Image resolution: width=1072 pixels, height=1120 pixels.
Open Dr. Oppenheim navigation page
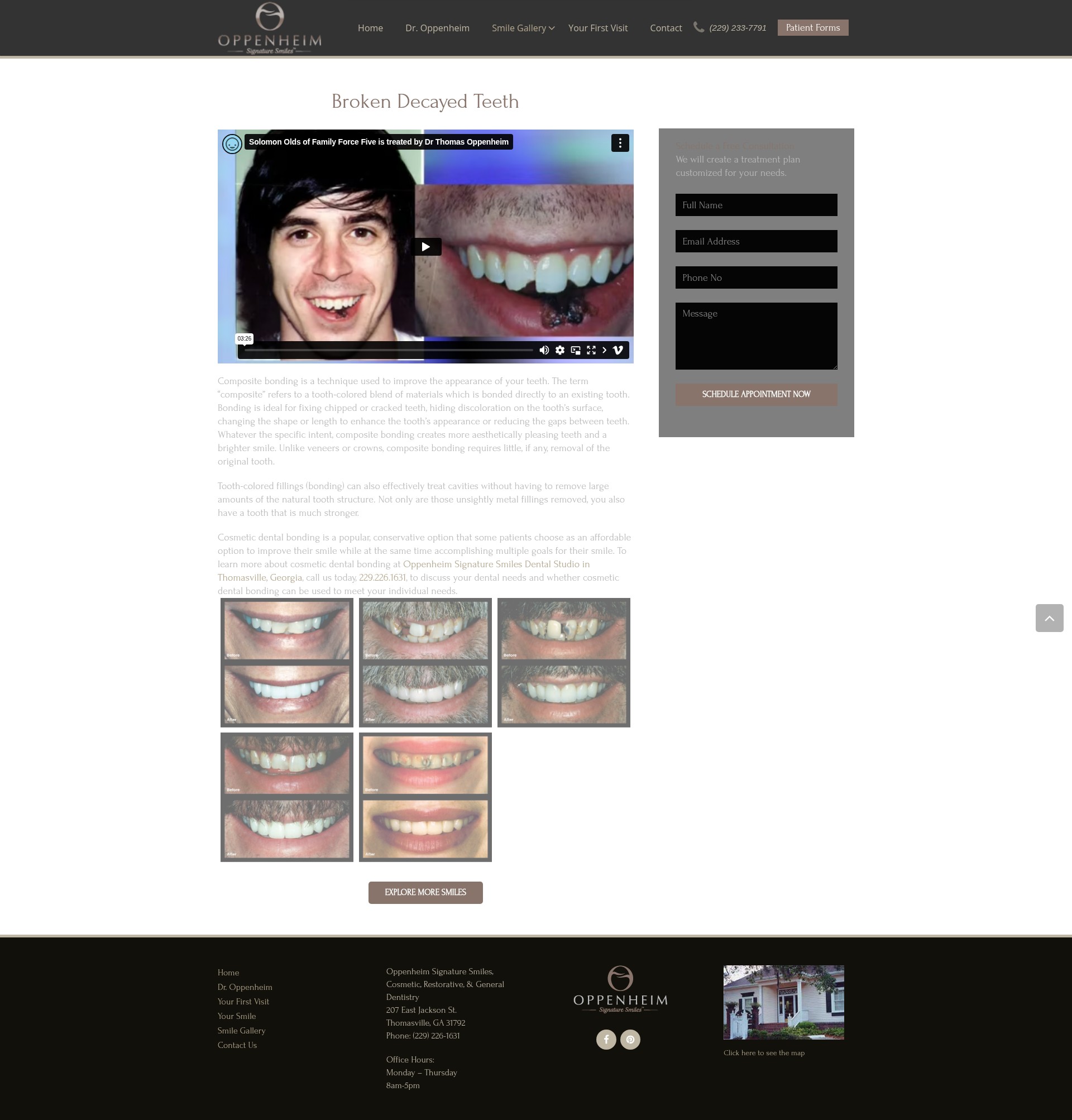pos(437,28)
